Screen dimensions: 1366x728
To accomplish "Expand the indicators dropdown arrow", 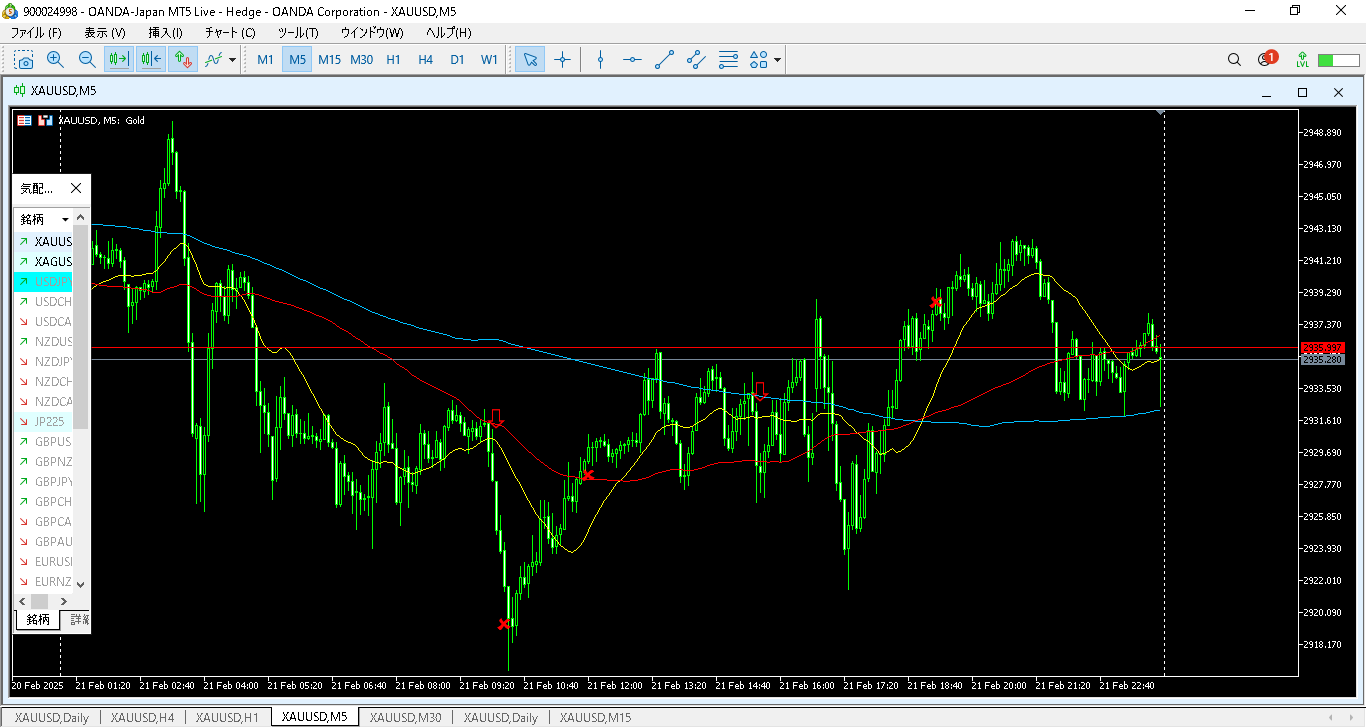I will [233, 60].
